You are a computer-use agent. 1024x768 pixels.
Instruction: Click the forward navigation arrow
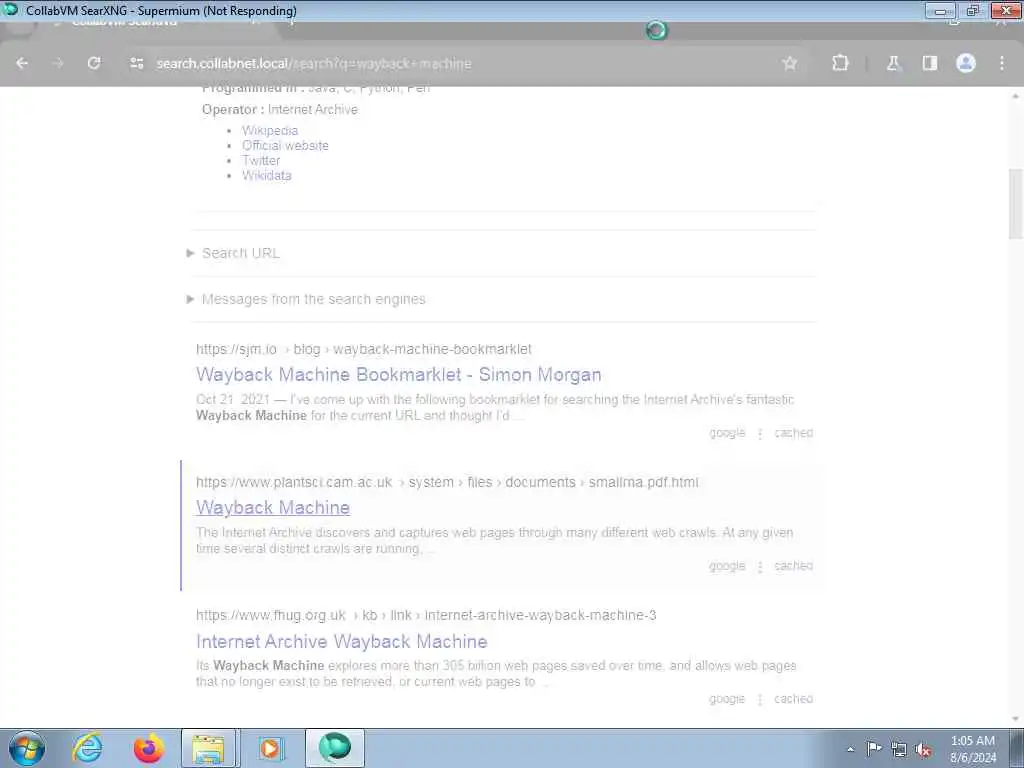(x=58, y=63)
